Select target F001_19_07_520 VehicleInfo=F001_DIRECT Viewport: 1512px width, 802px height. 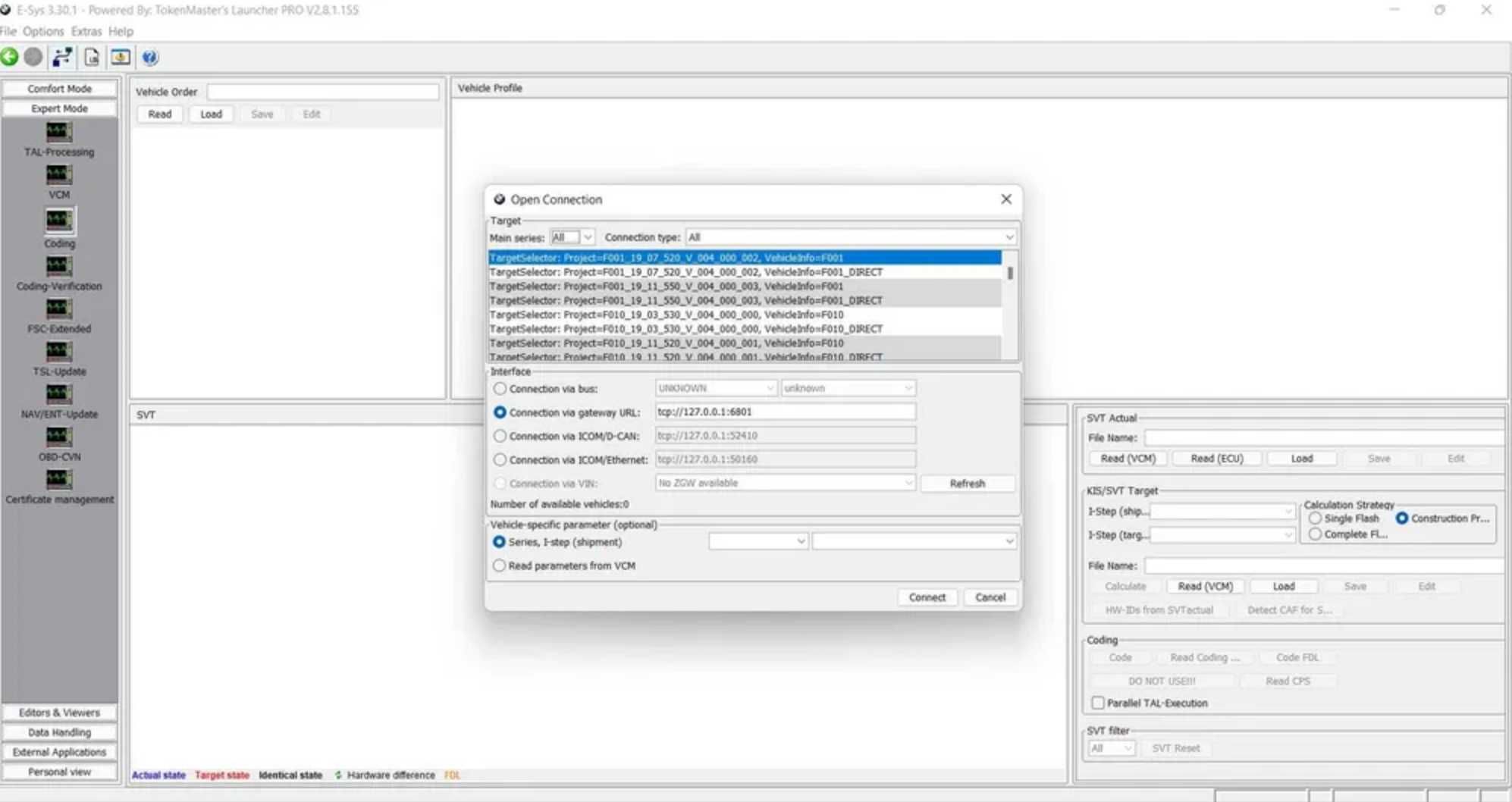pyautogui.click(x=745, y=271)
